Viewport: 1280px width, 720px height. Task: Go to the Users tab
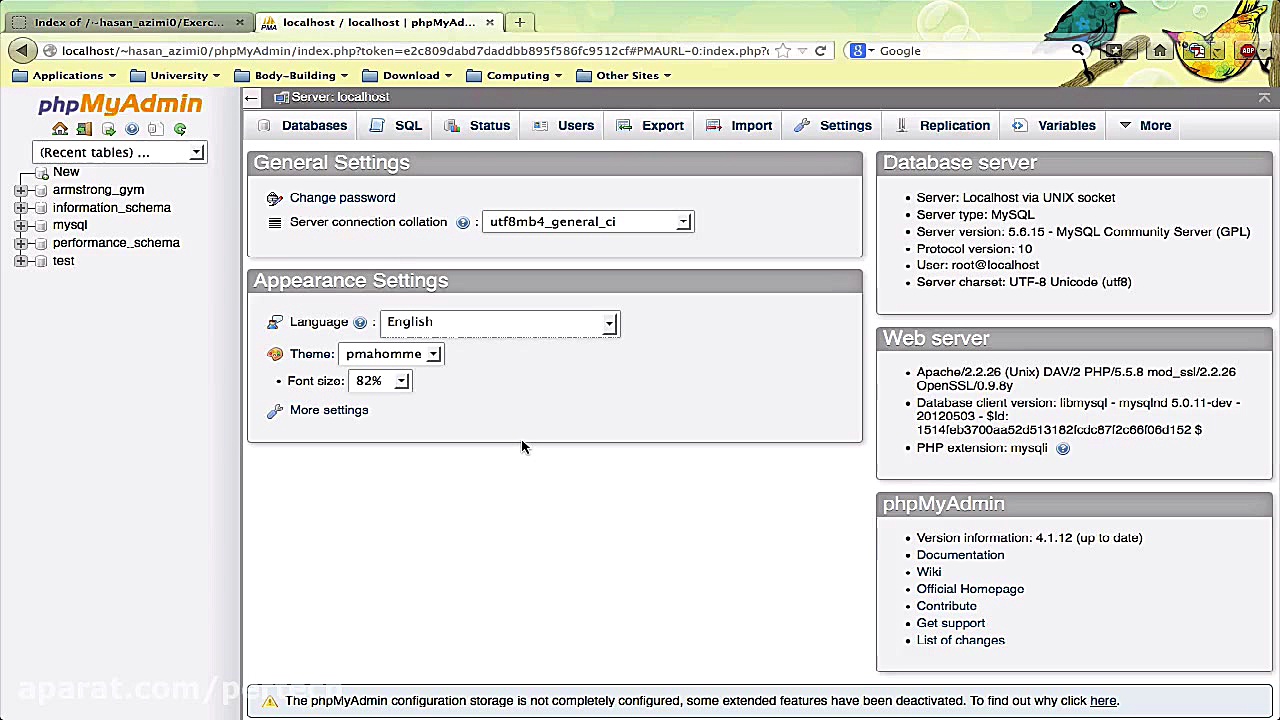564,126
